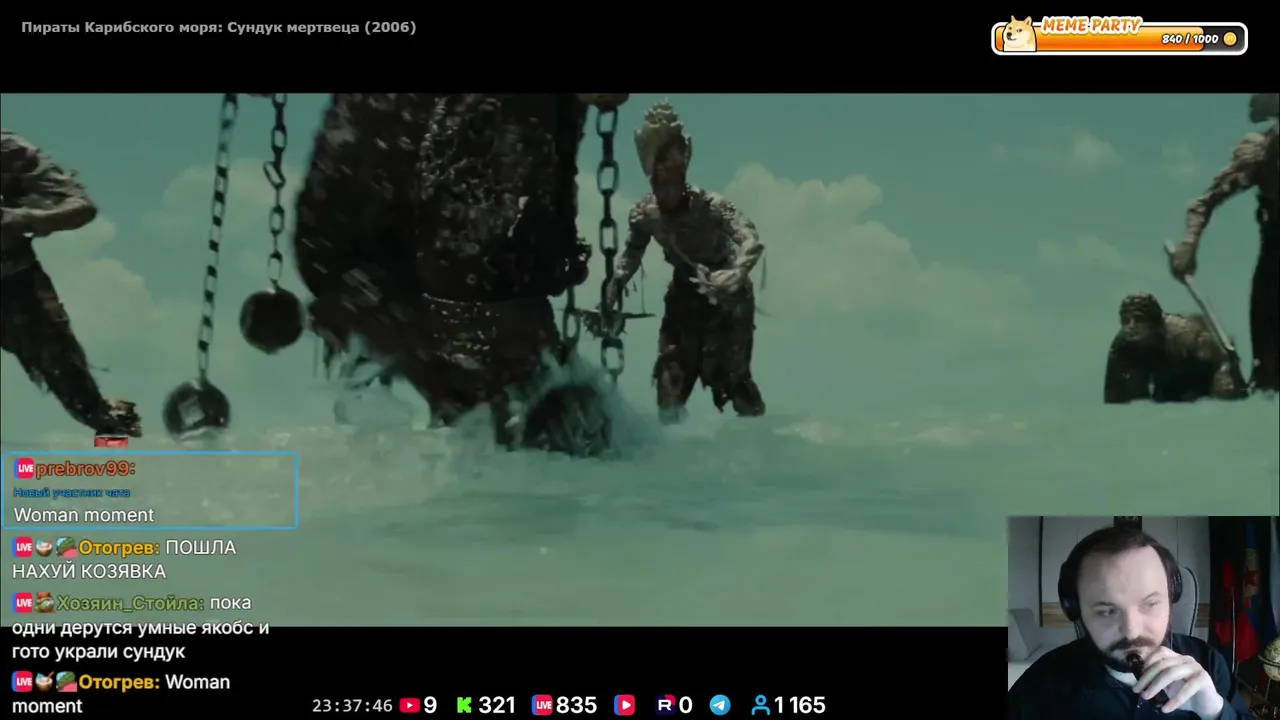The height and width of the screenshot is (720, 1280).
Task: Click the MEME PARTY title label
Action: tap(1091, 25)
